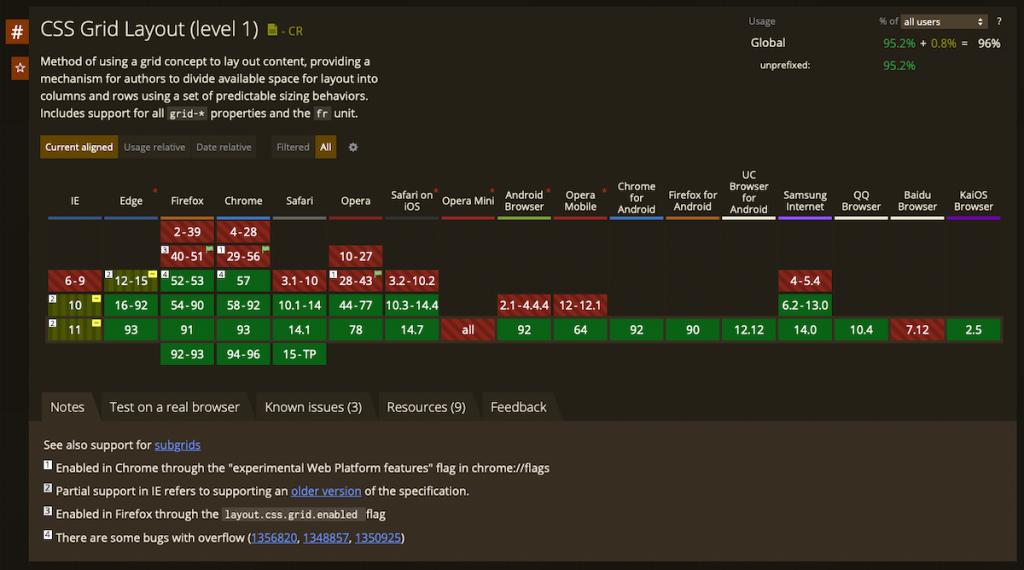The height and width of the screenshot is (570, 1024).
Task: Select IE 6-9 cell
Action: 75,281
